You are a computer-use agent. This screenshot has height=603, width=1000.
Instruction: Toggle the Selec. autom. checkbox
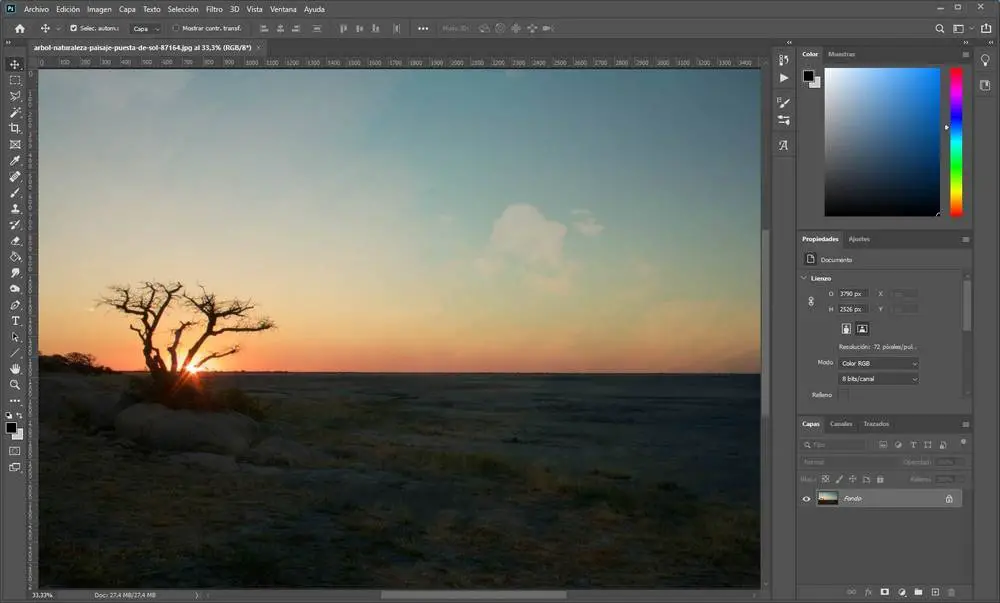73,28
